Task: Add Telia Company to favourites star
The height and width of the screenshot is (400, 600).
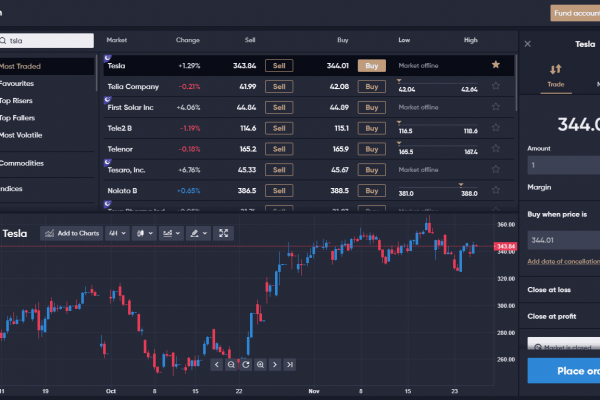Action: pos(496,86)
